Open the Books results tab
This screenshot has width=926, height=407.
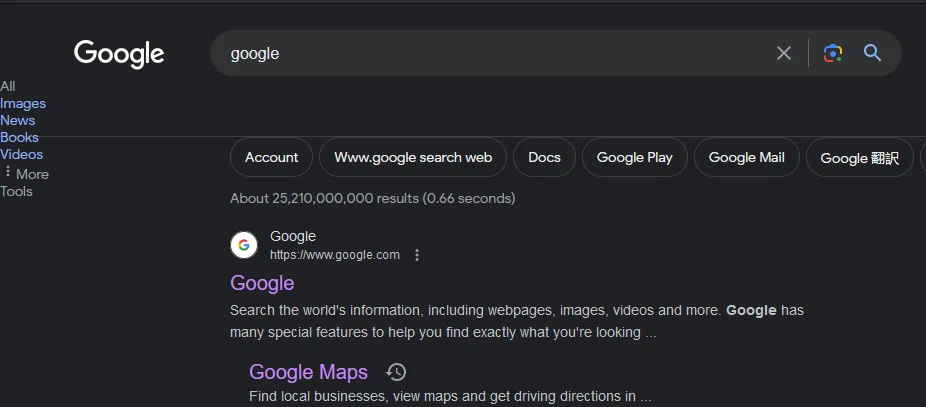coord(19,137)
